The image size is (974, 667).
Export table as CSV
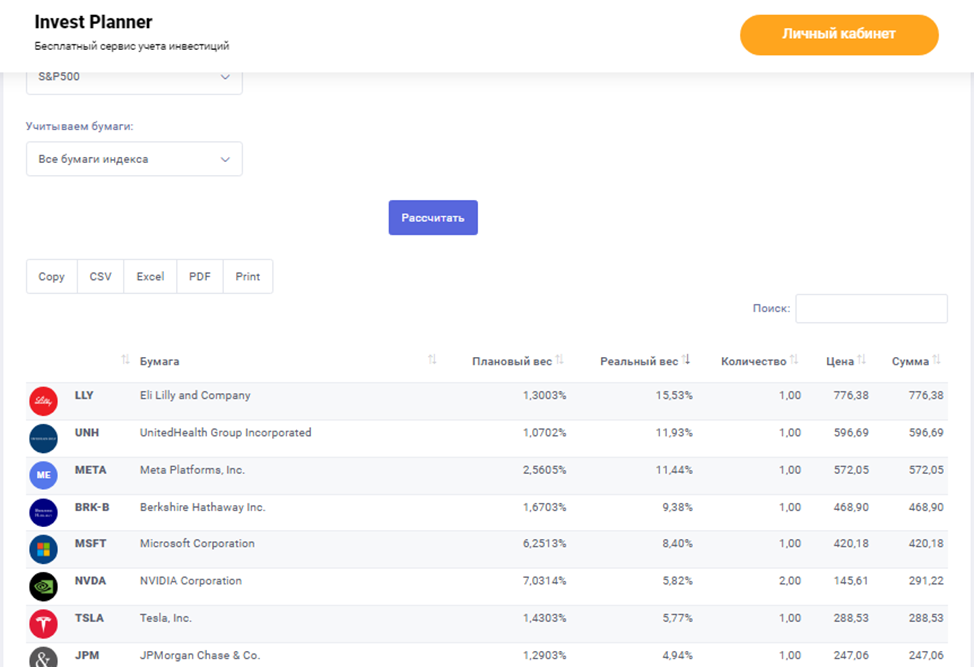[101, 276]
